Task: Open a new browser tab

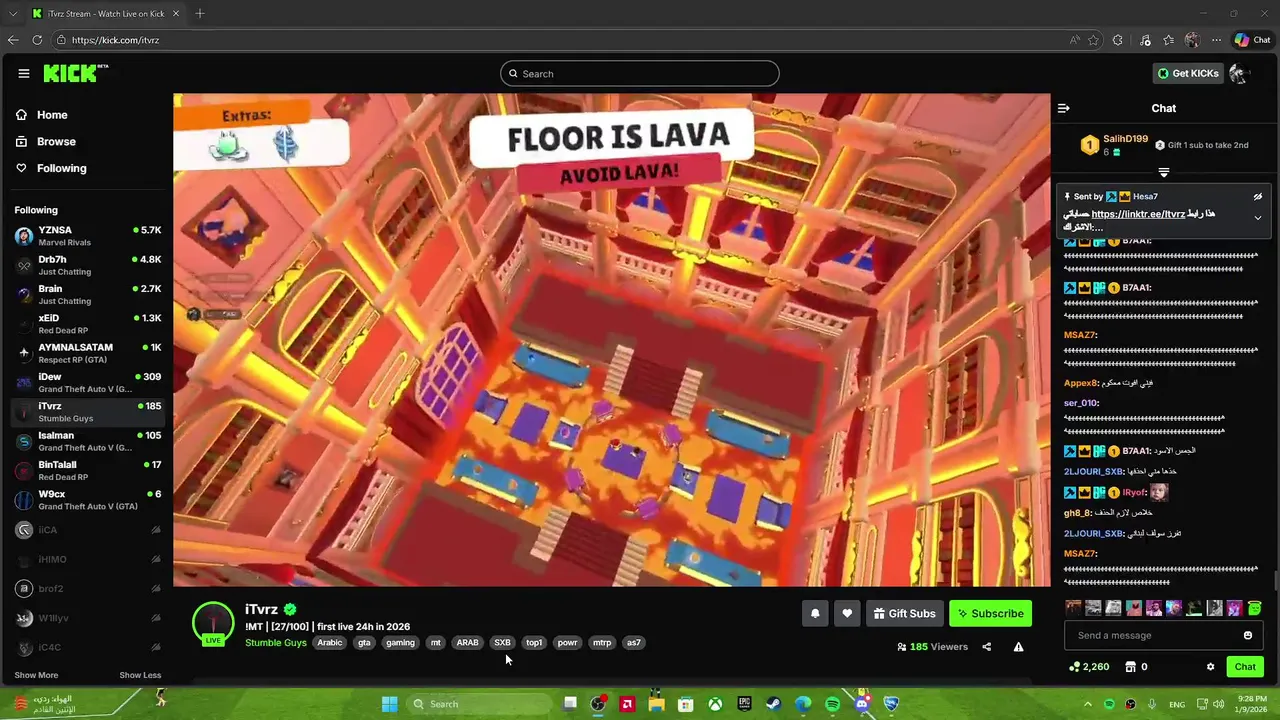Action: point(200,13)
